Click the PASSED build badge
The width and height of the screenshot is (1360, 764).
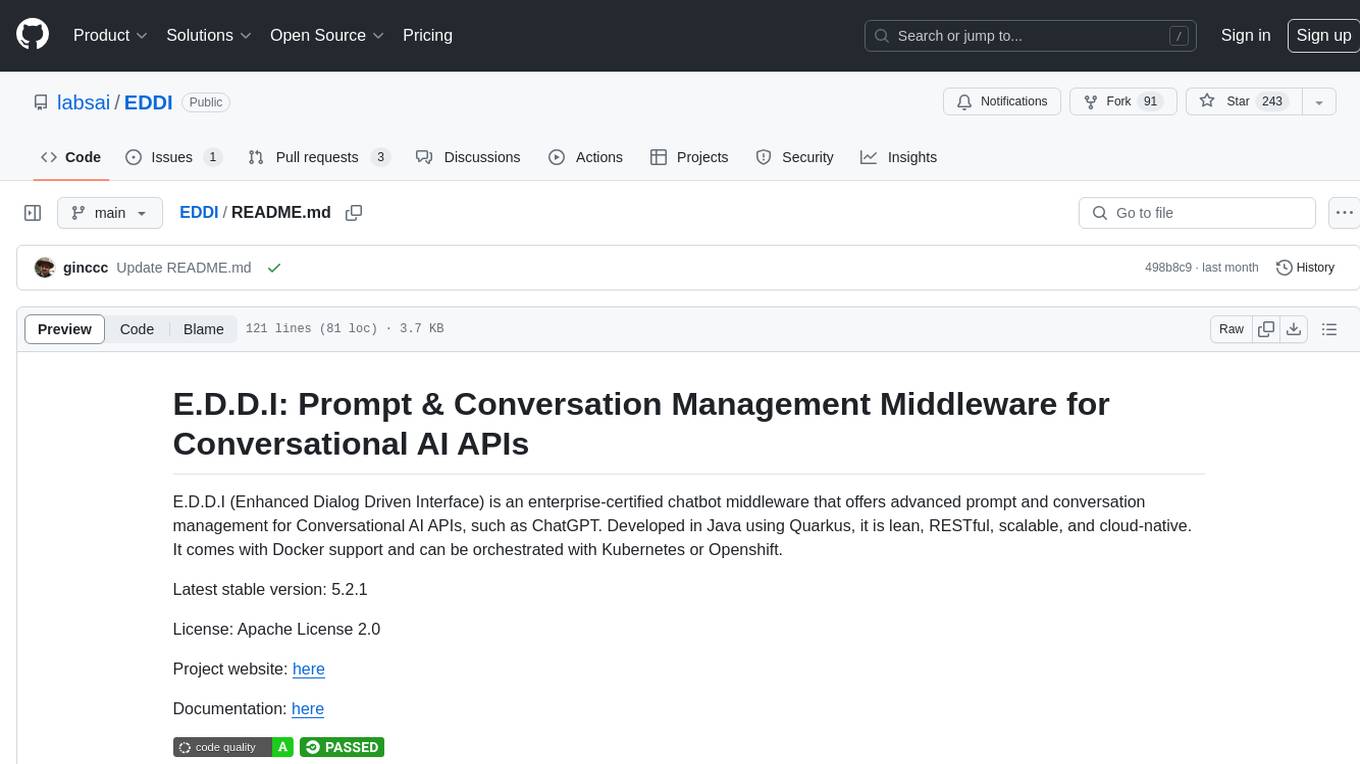tap(342, 747)
